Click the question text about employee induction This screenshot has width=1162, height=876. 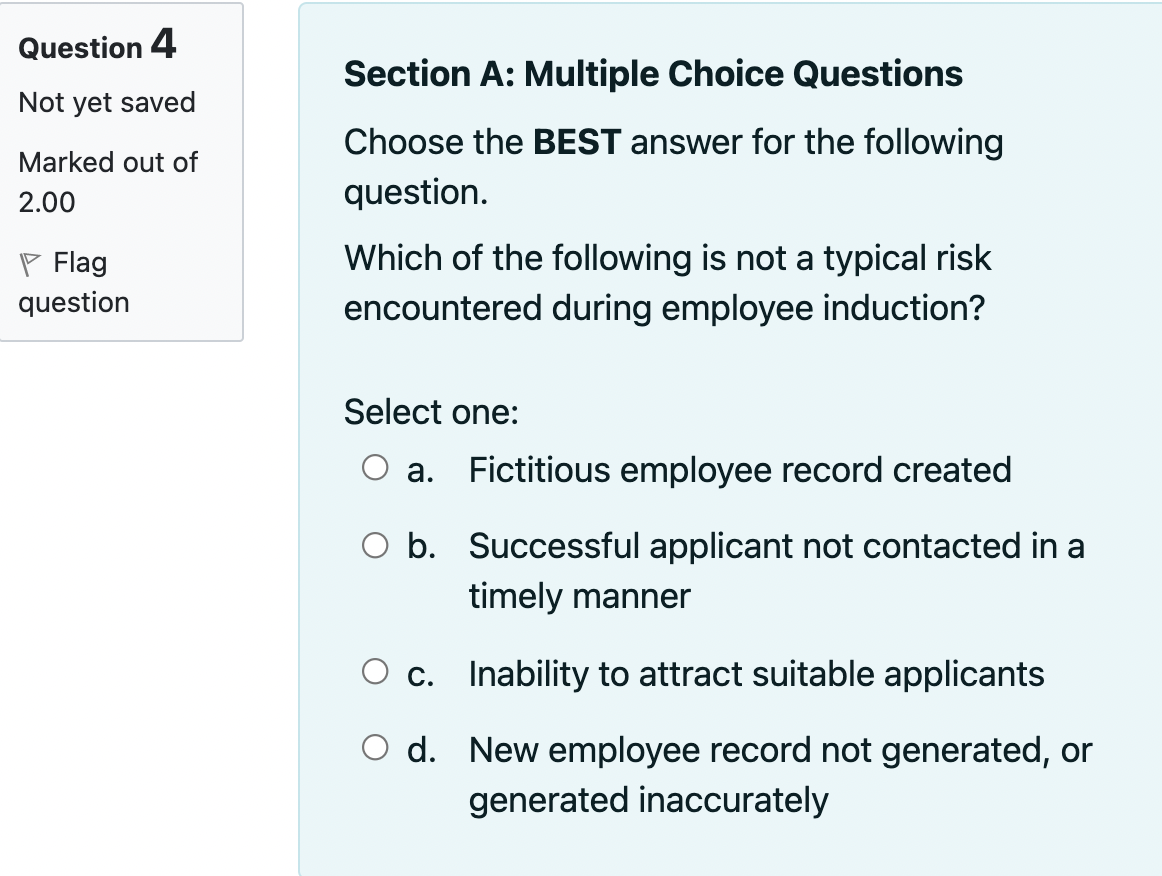point(667,282)
